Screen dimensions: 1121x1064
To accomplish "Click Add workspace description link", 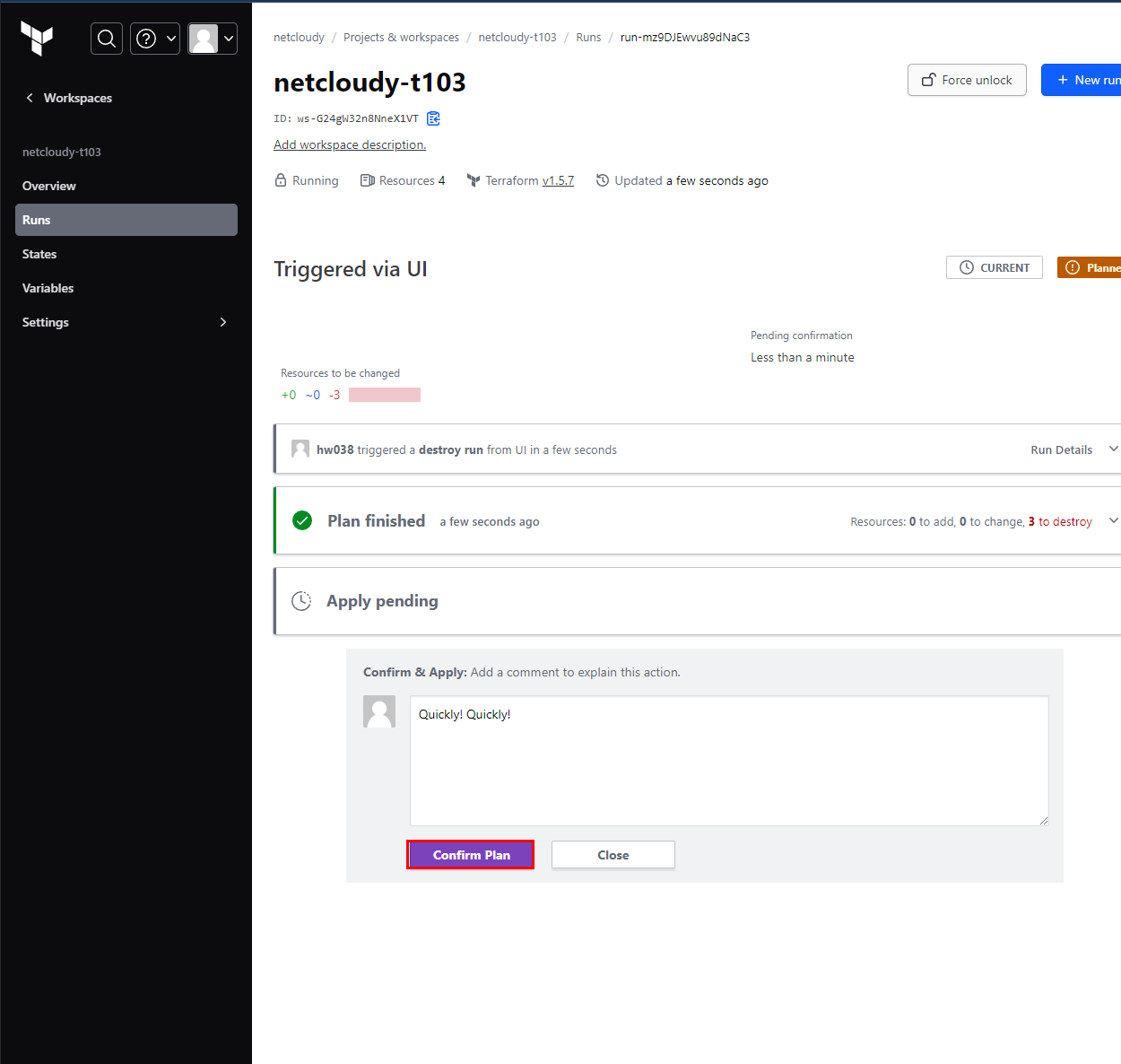I will (x=350, y=144).
